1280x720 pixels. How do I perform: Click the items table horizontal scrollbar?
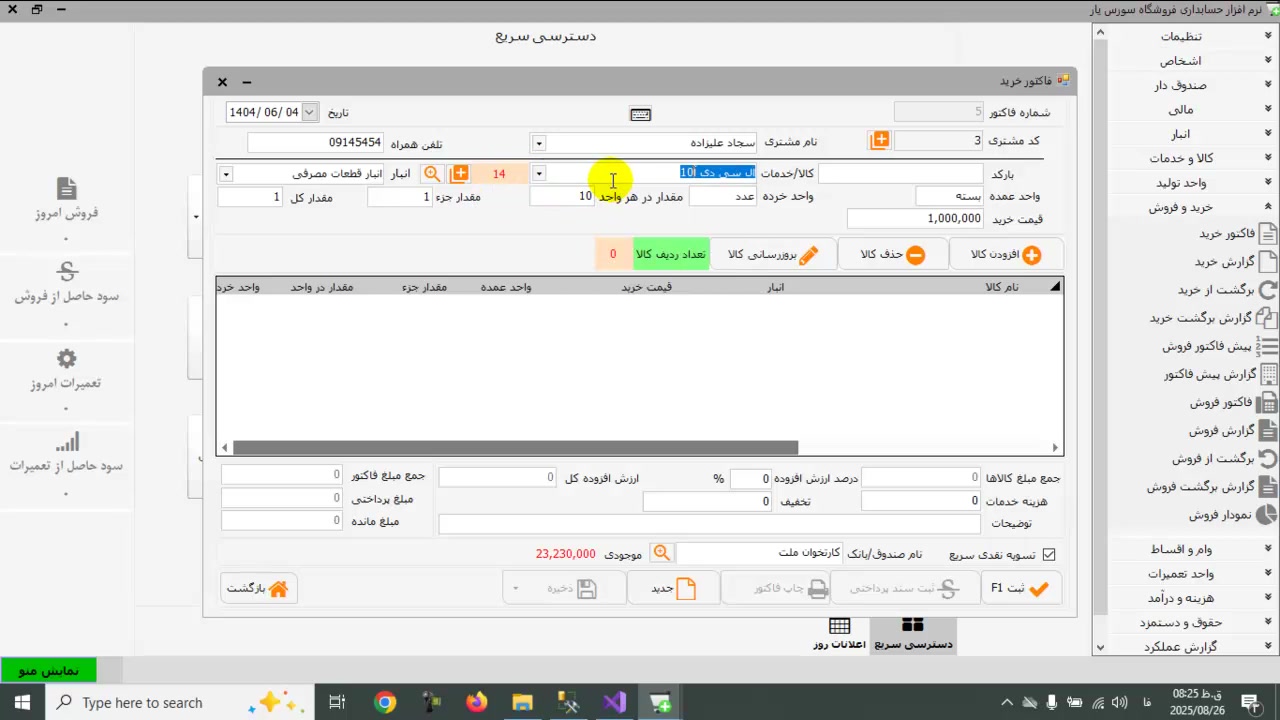tap(515, 448)
